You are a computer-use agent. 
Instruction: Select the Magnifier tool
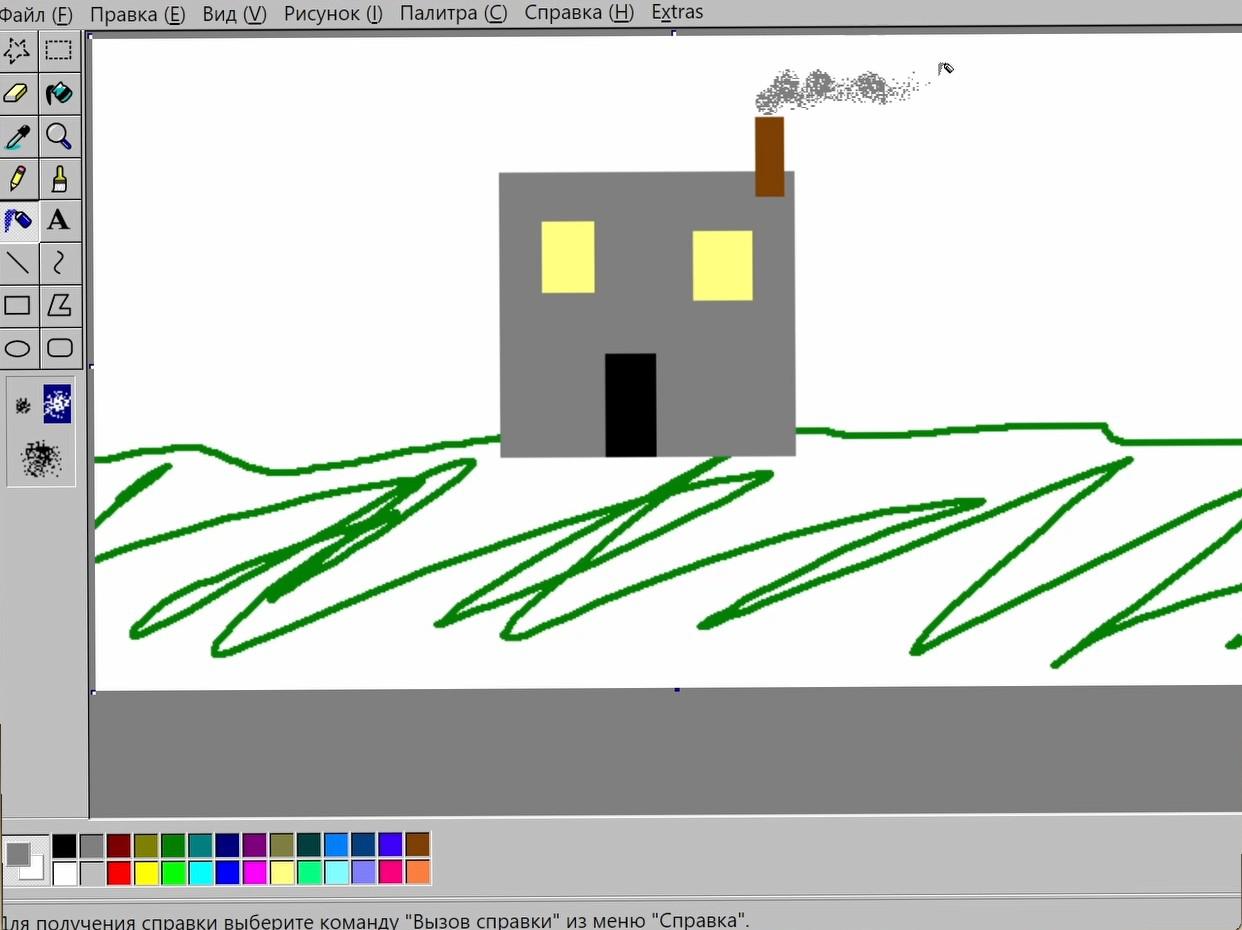pyautogui.click(x=60, y=136)
